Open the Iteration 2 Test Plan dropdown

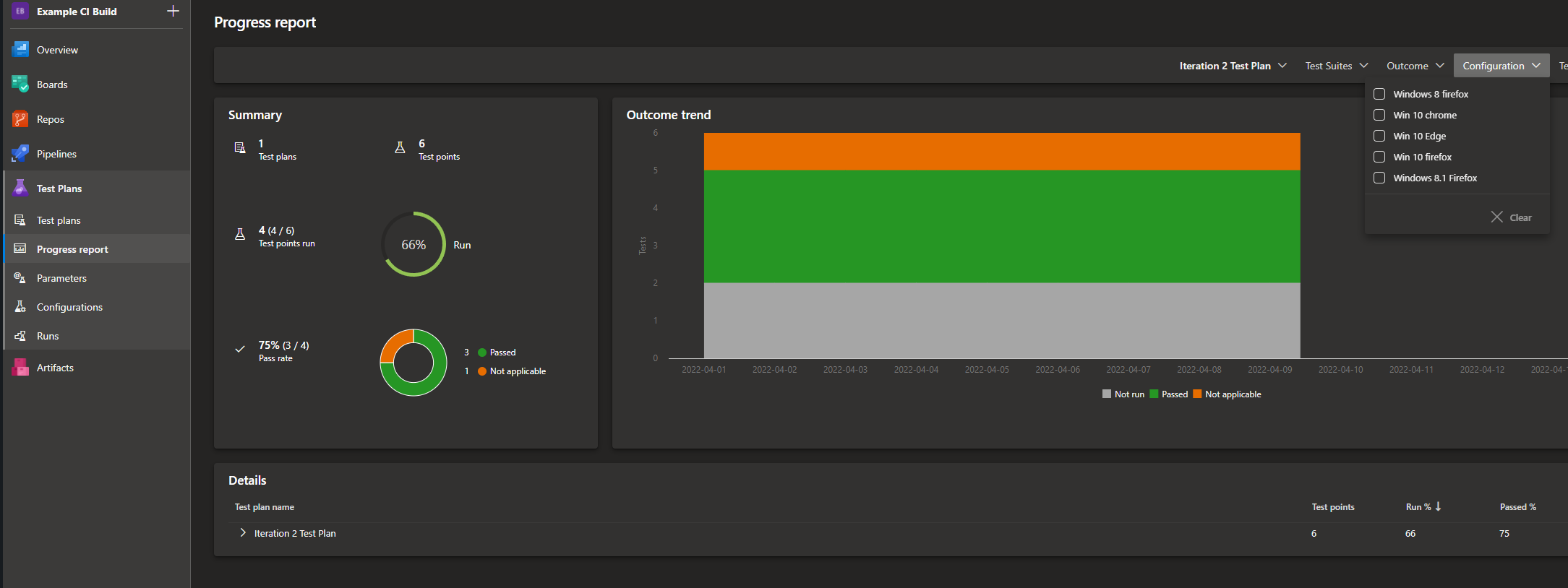tap(1233, 66)
